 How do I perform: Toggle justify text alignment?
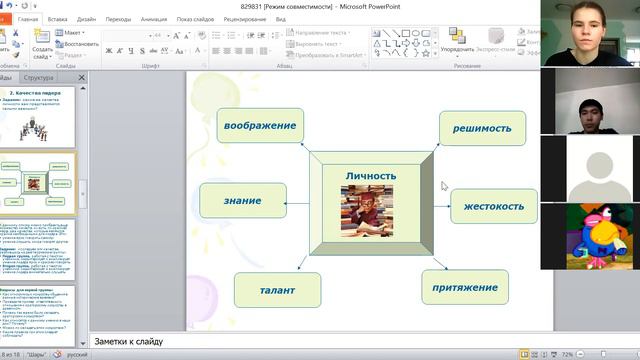pos(249,51)
